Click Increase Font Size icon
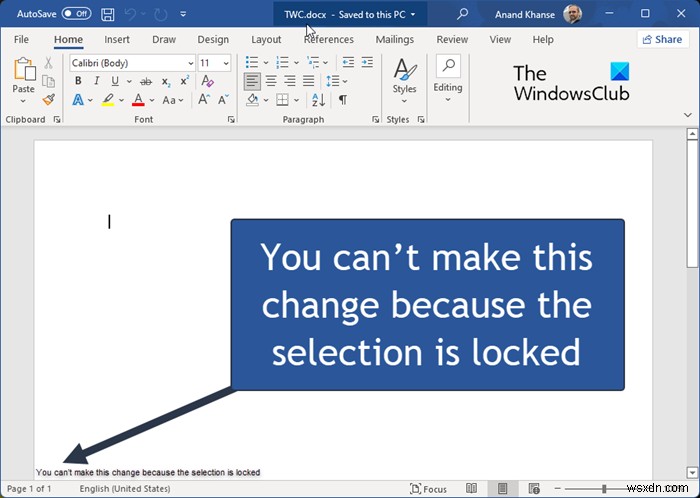Image resolution: width=700 pixels, height=498 pixels. click(204, 99)
